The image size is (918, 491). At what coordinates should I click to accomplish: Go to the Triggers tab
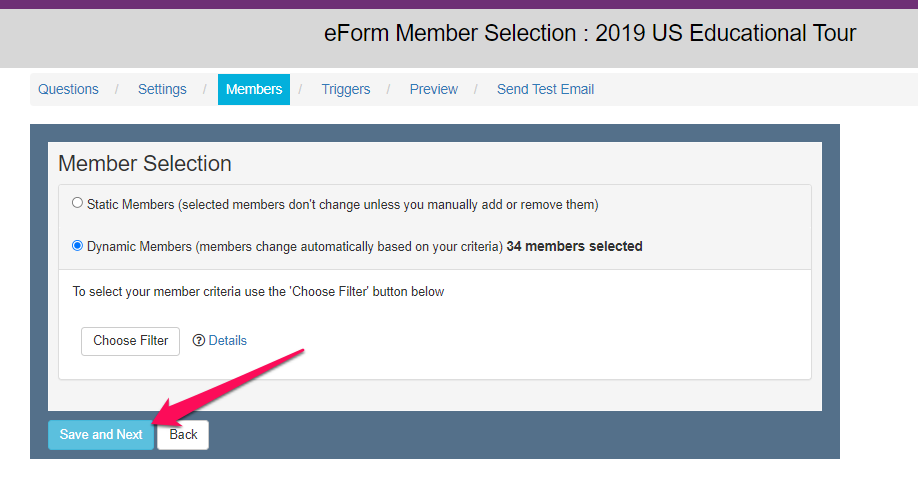tap(345, 89)
